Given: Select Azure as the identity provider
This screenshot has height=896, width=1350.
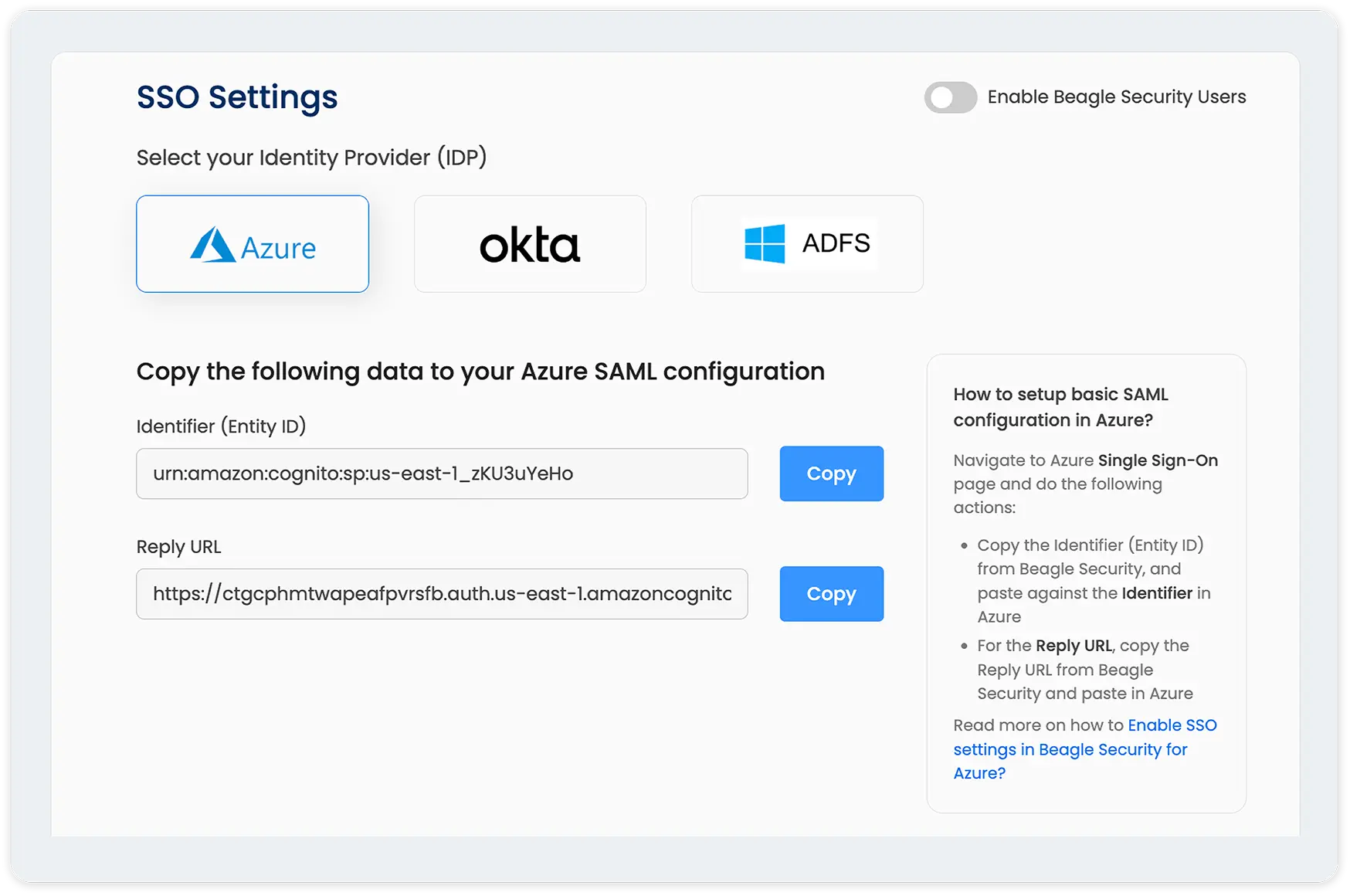Looking at the screenshot, I should (253, 243).
